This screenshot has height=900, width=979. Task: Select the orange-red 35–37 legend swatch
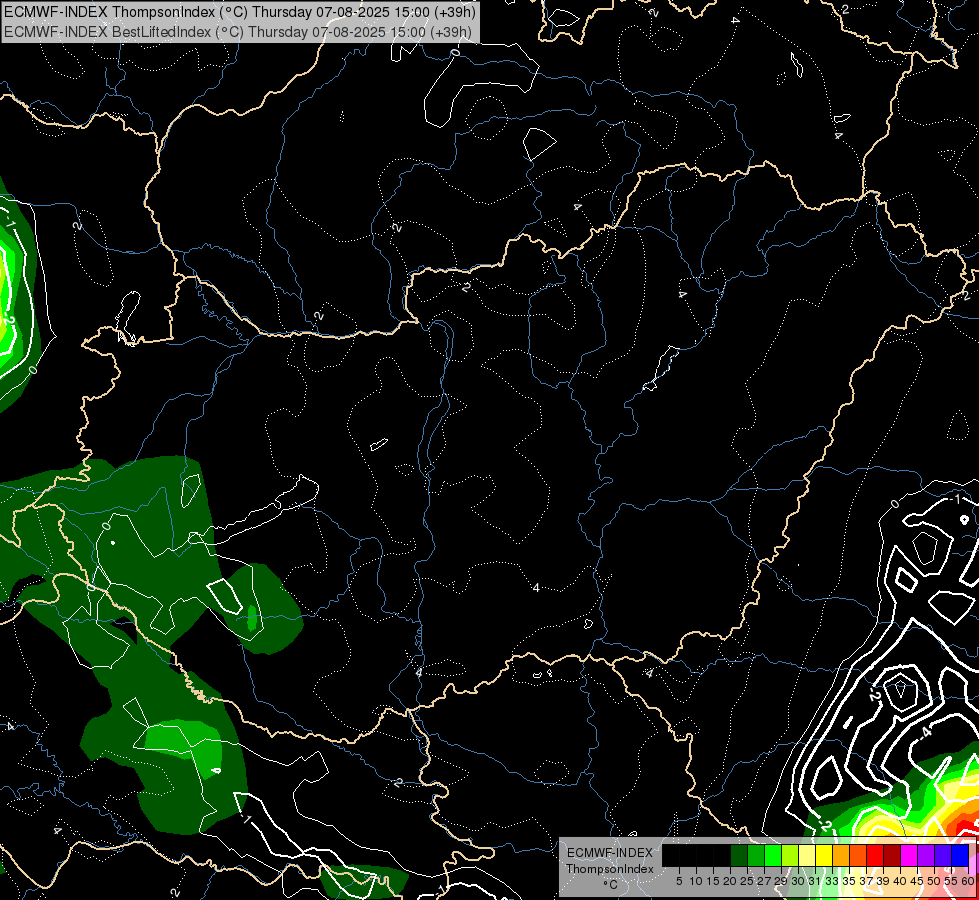pos(858,855)
